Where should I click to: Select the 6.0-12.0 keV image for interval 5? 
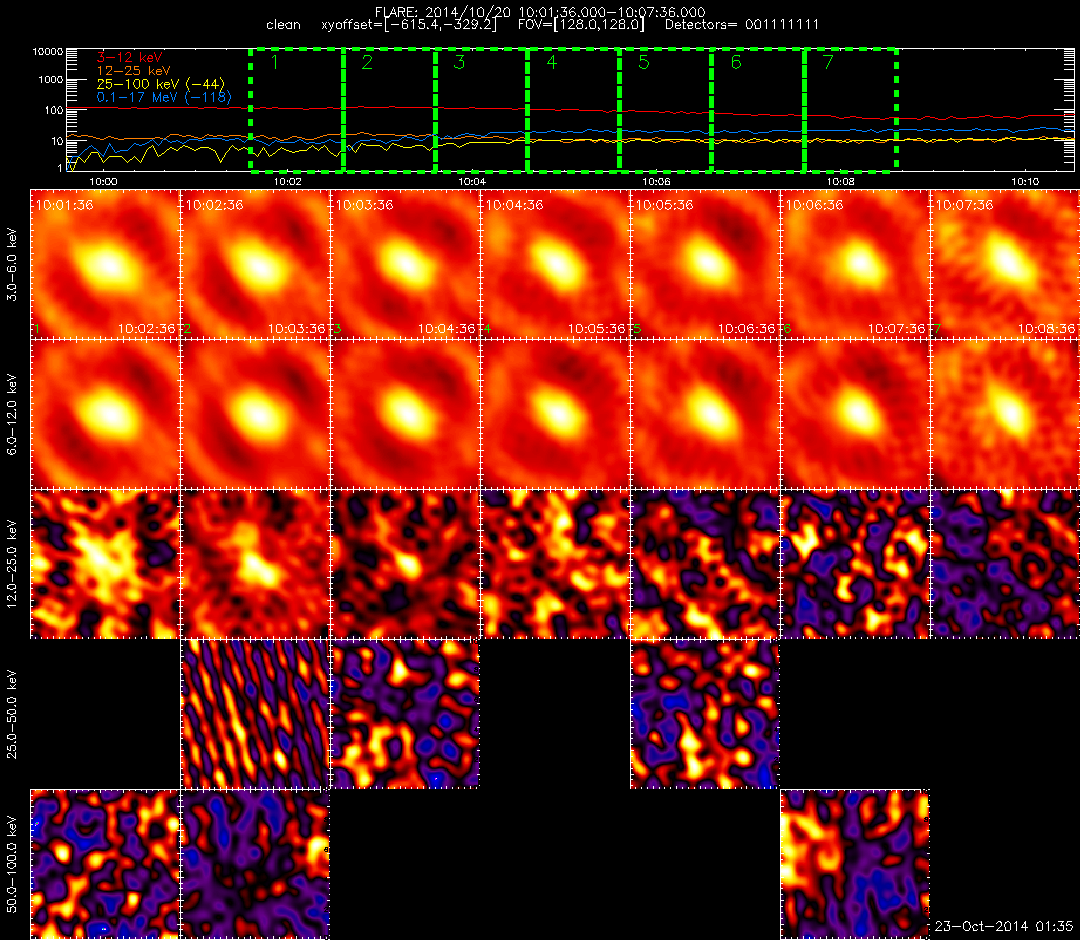[705, 414]
